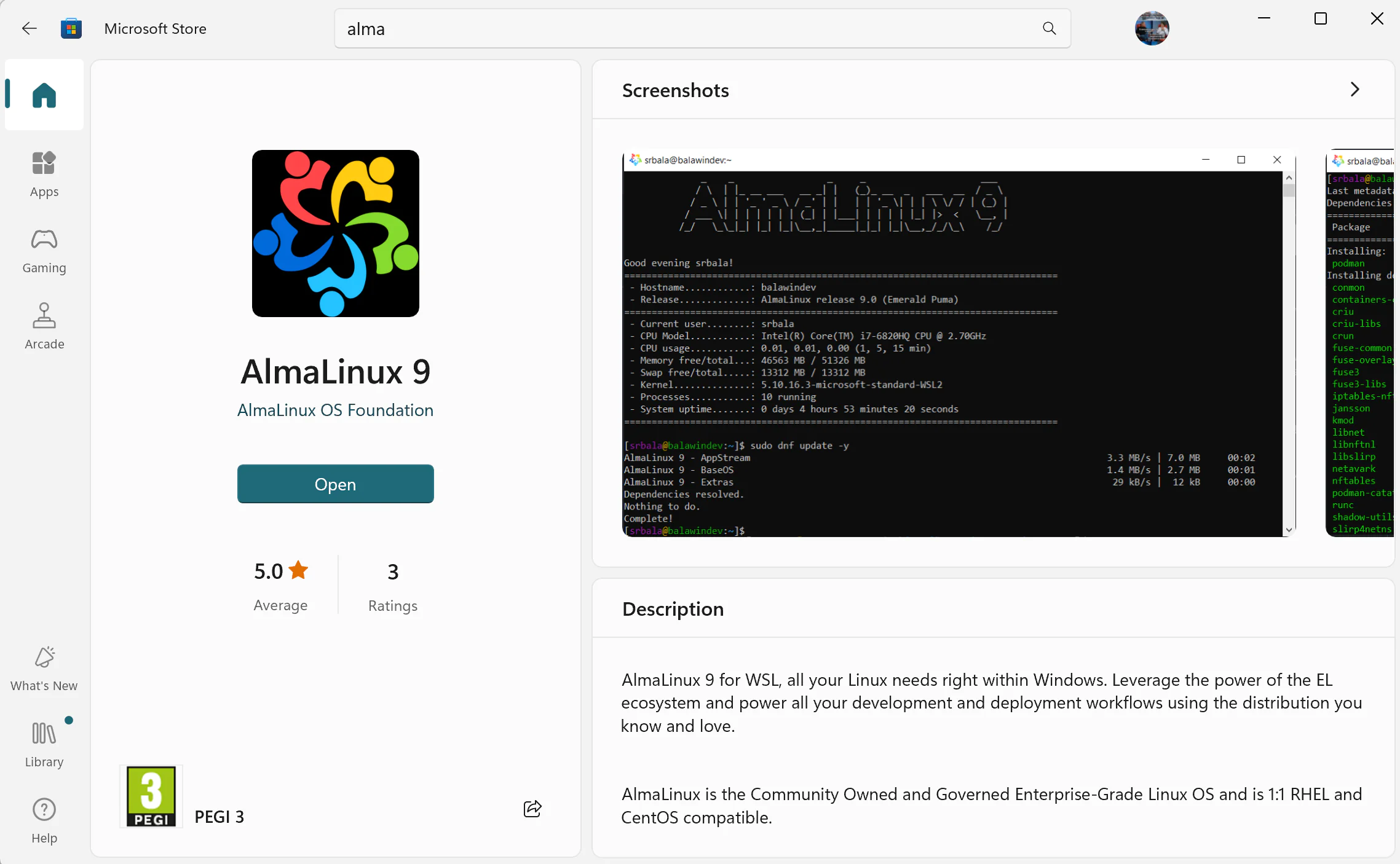Image resolution: width=1400 pixels, height=864 pixels.
Task: Click the search magnifier icon
Action: (x=1049, y=28)
